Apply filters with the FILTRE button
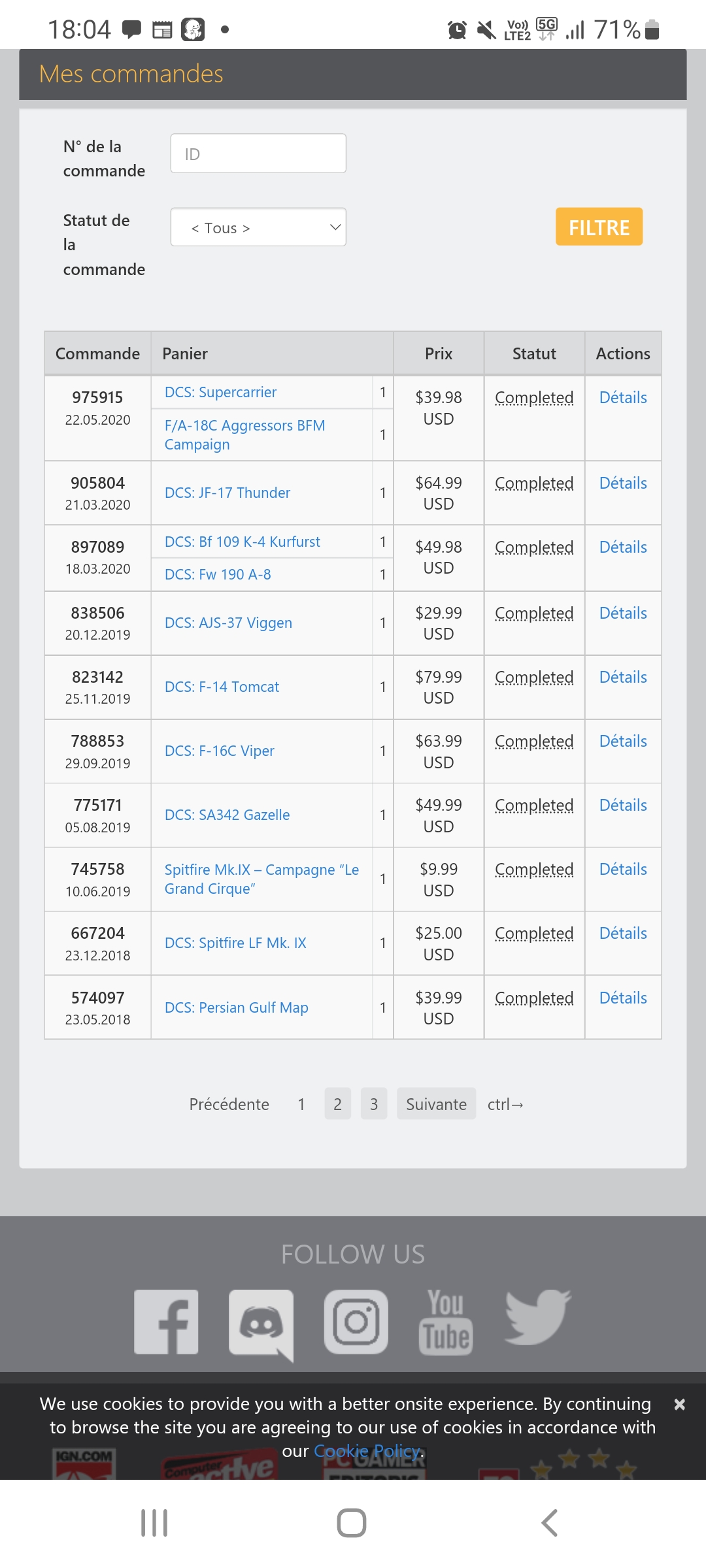The width and height of the screenshot is (706, 1568). click(x=599, y=227)
